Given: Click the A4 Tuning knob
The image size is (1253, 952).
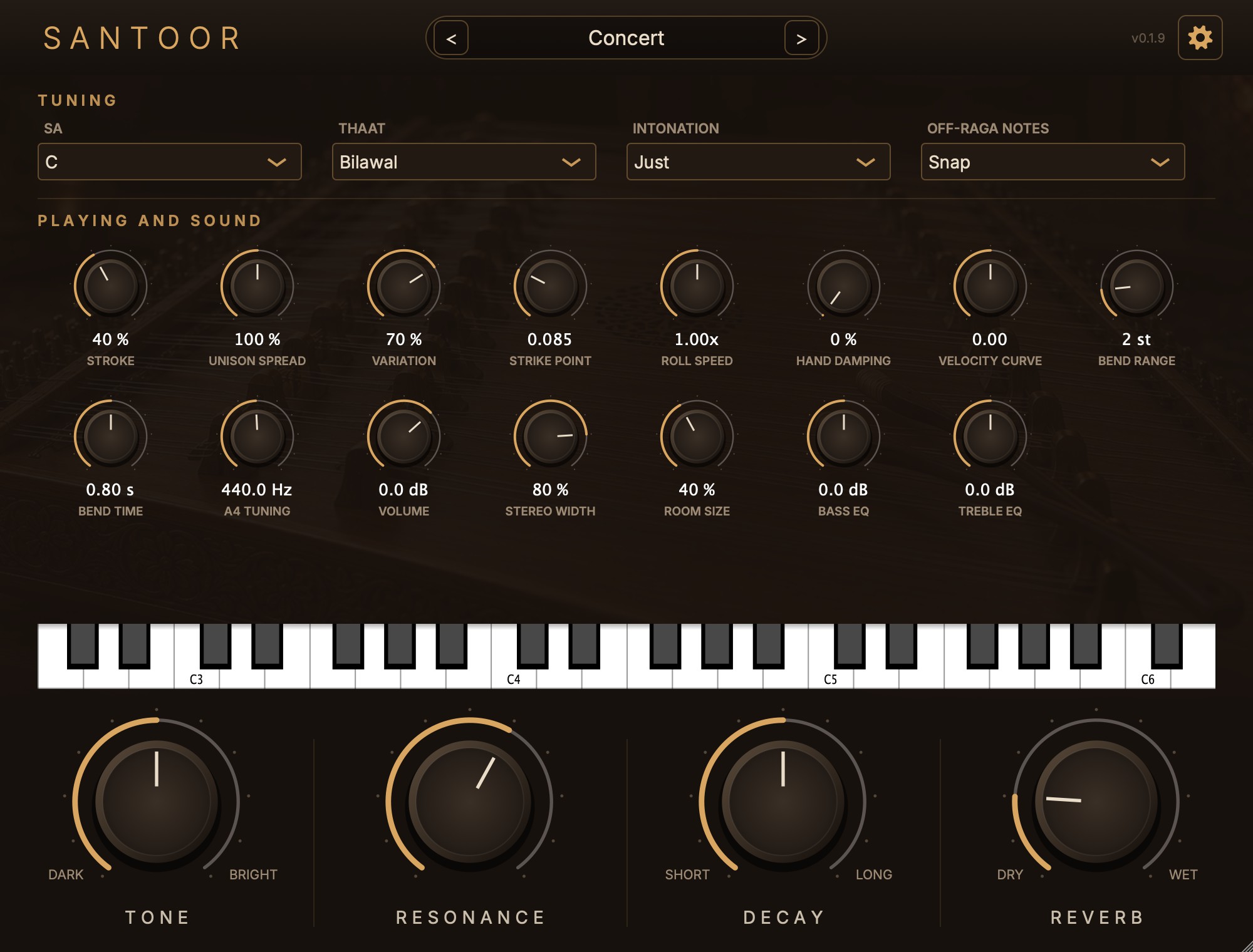Looking at the screenshot, I should [x=257, y=436].
